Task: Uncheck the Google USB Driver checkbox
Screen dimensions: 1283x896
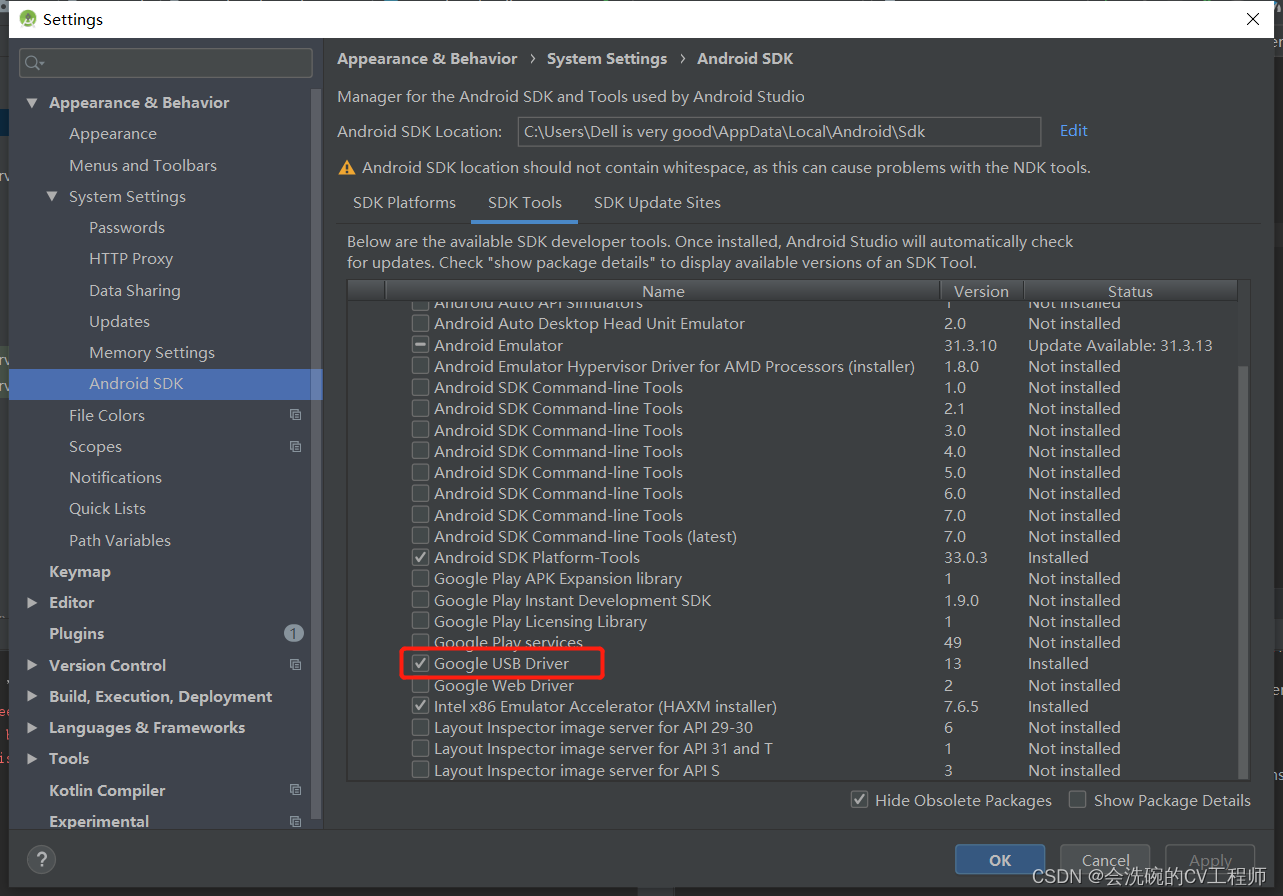Action: (x=420, y=663)
